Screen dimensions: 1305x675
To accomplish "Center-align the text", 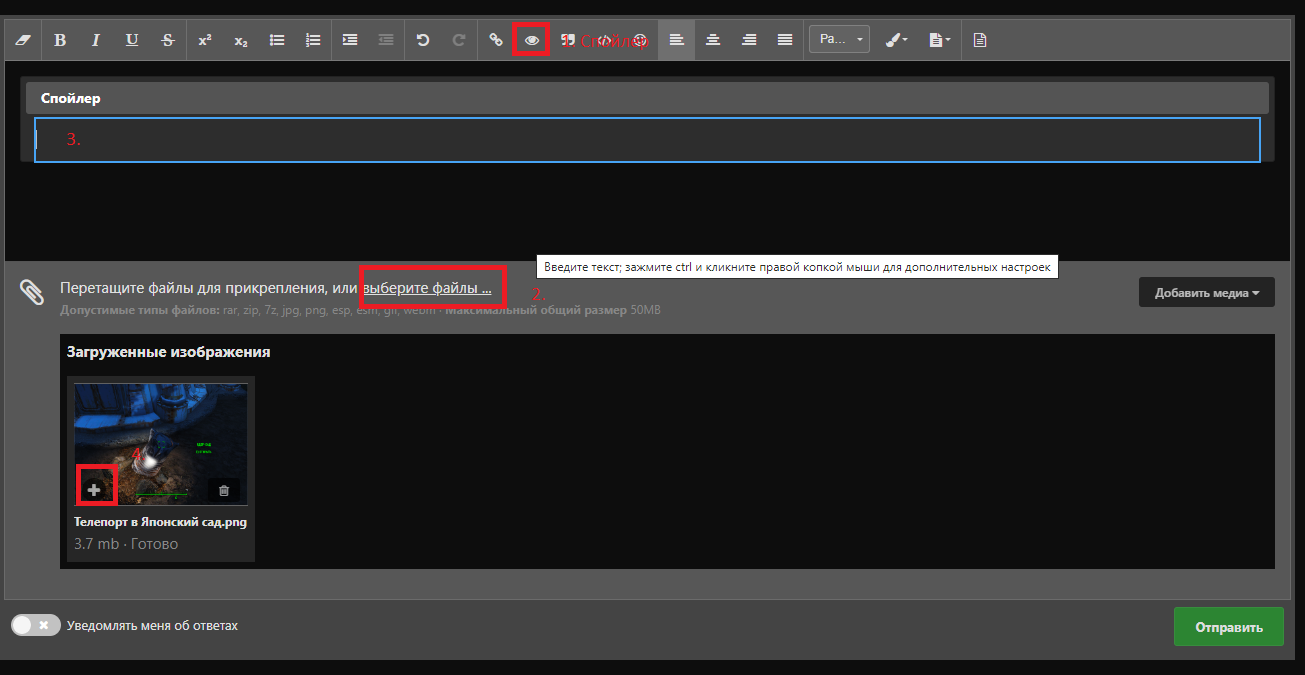I will [x=713, y=40].
